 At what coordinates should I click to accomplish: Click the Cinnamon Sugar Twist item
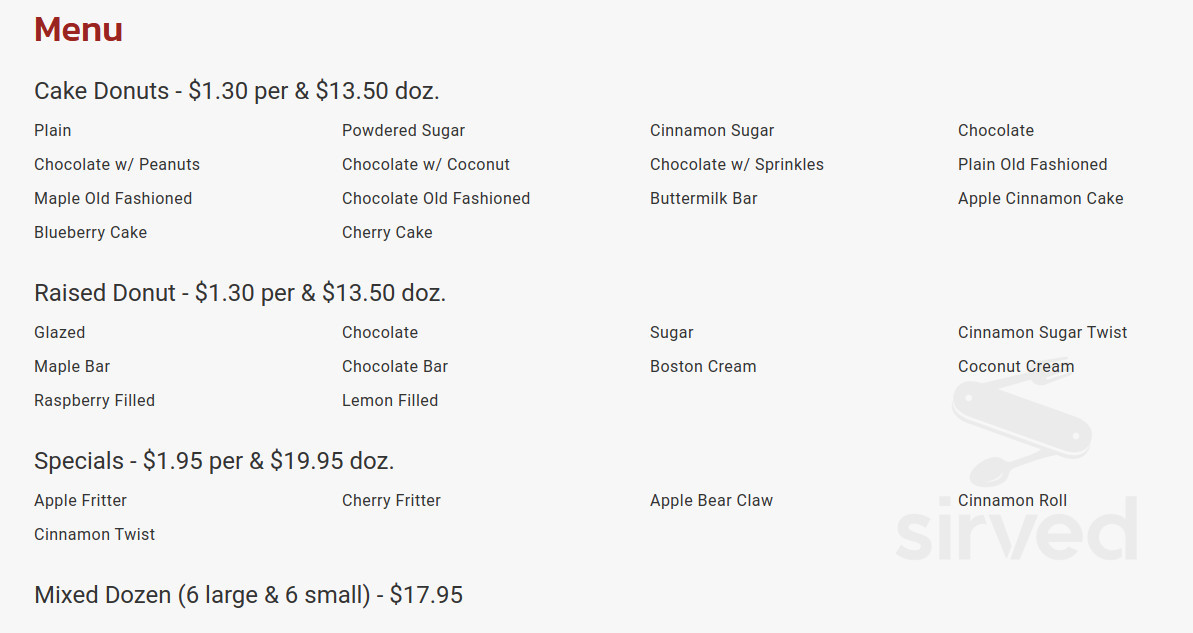[1042, 332]
